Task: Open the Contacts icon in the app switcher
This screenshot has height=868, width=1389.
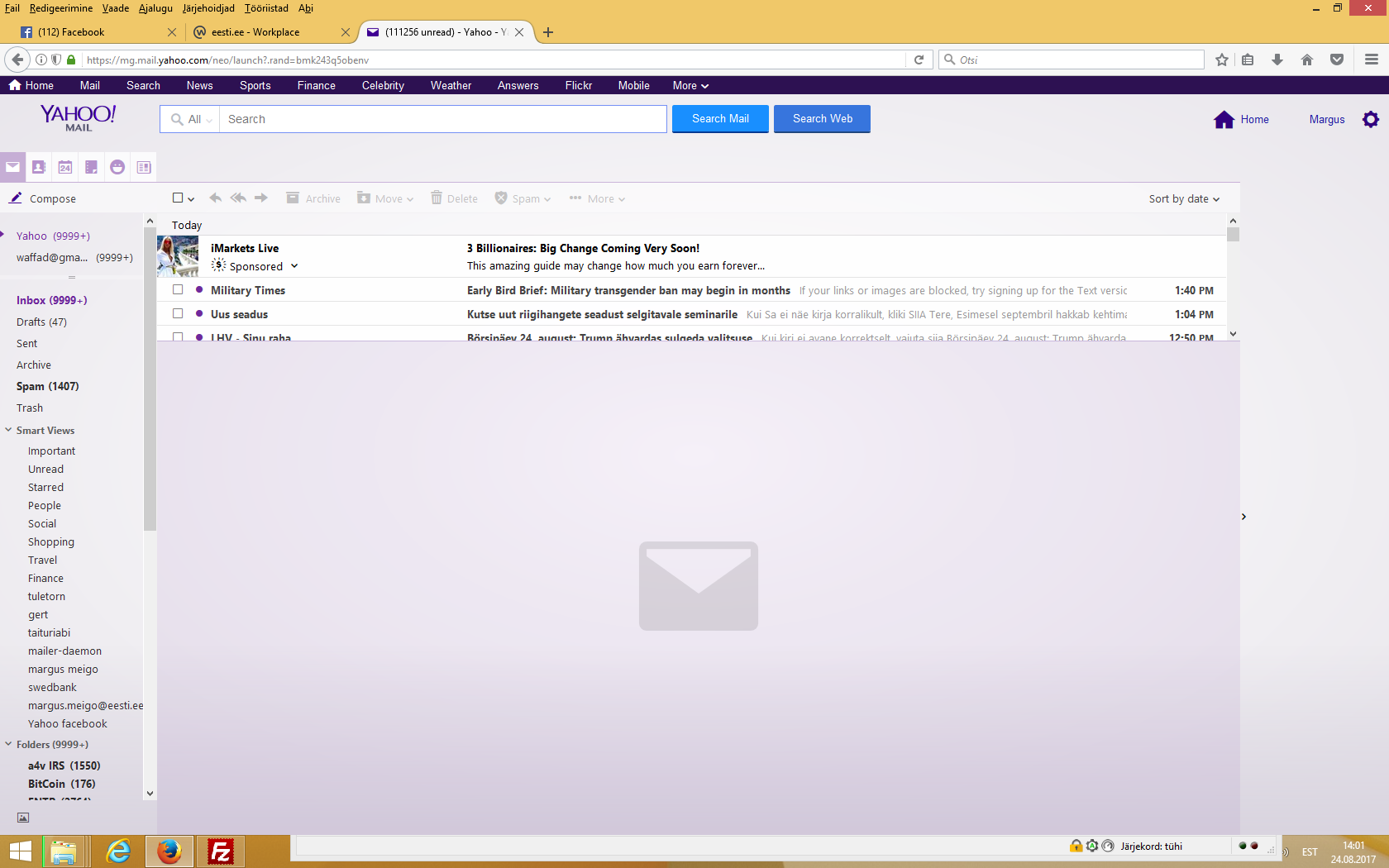Action: pyautogui.click(x=39, y=167)
